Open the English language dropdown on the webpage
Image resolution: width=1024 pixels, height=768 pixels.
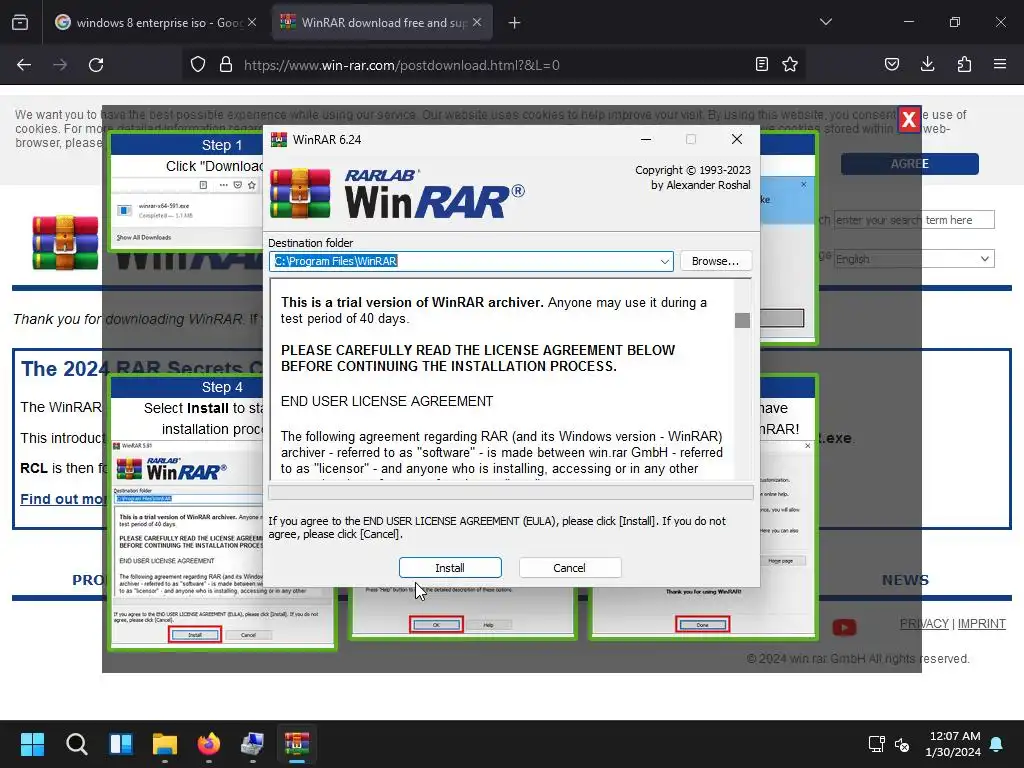[x=914, y=259]
